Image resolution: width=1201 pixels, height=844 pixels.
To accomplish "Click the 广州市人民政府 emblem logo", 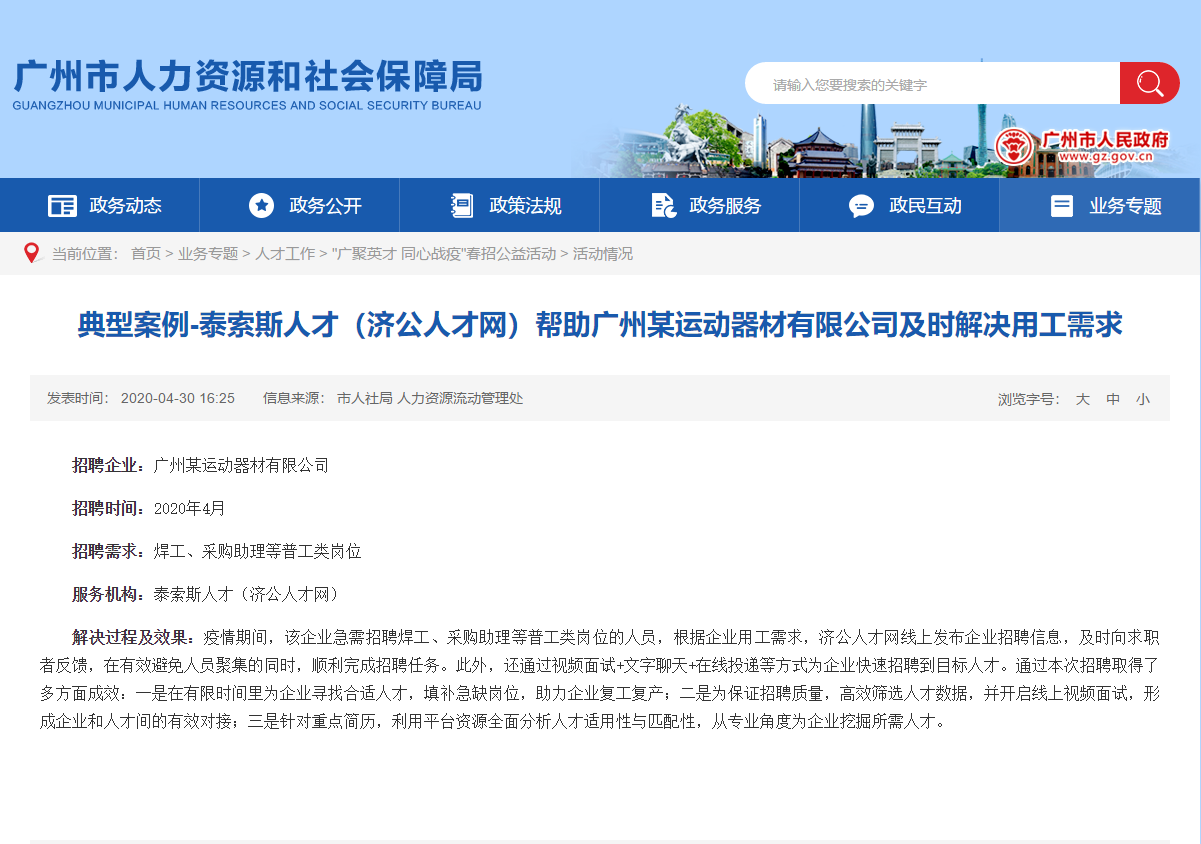I will [x=1013, y=146].
